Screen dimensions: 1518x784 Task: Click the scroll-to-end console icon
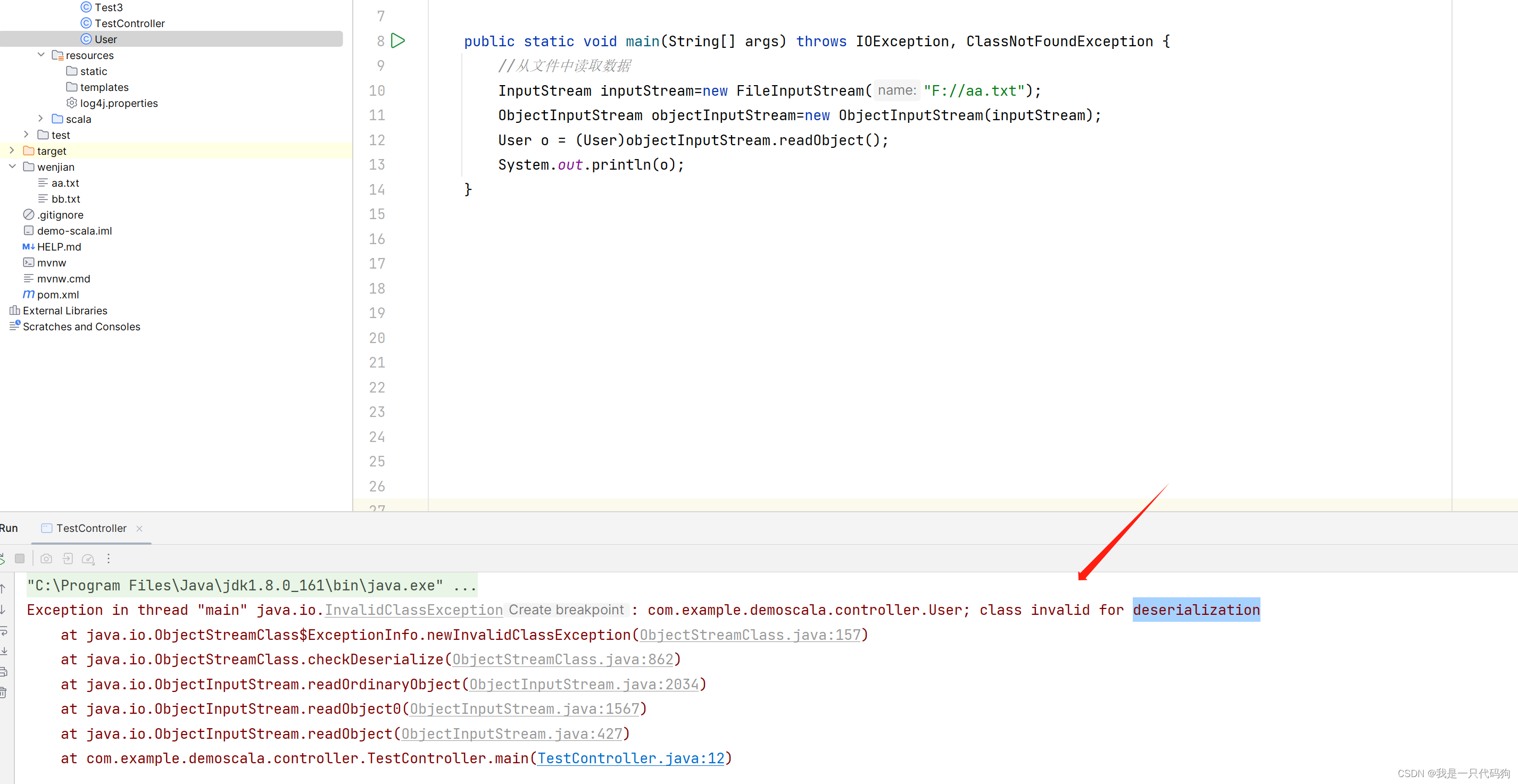(x=4, y=651)
